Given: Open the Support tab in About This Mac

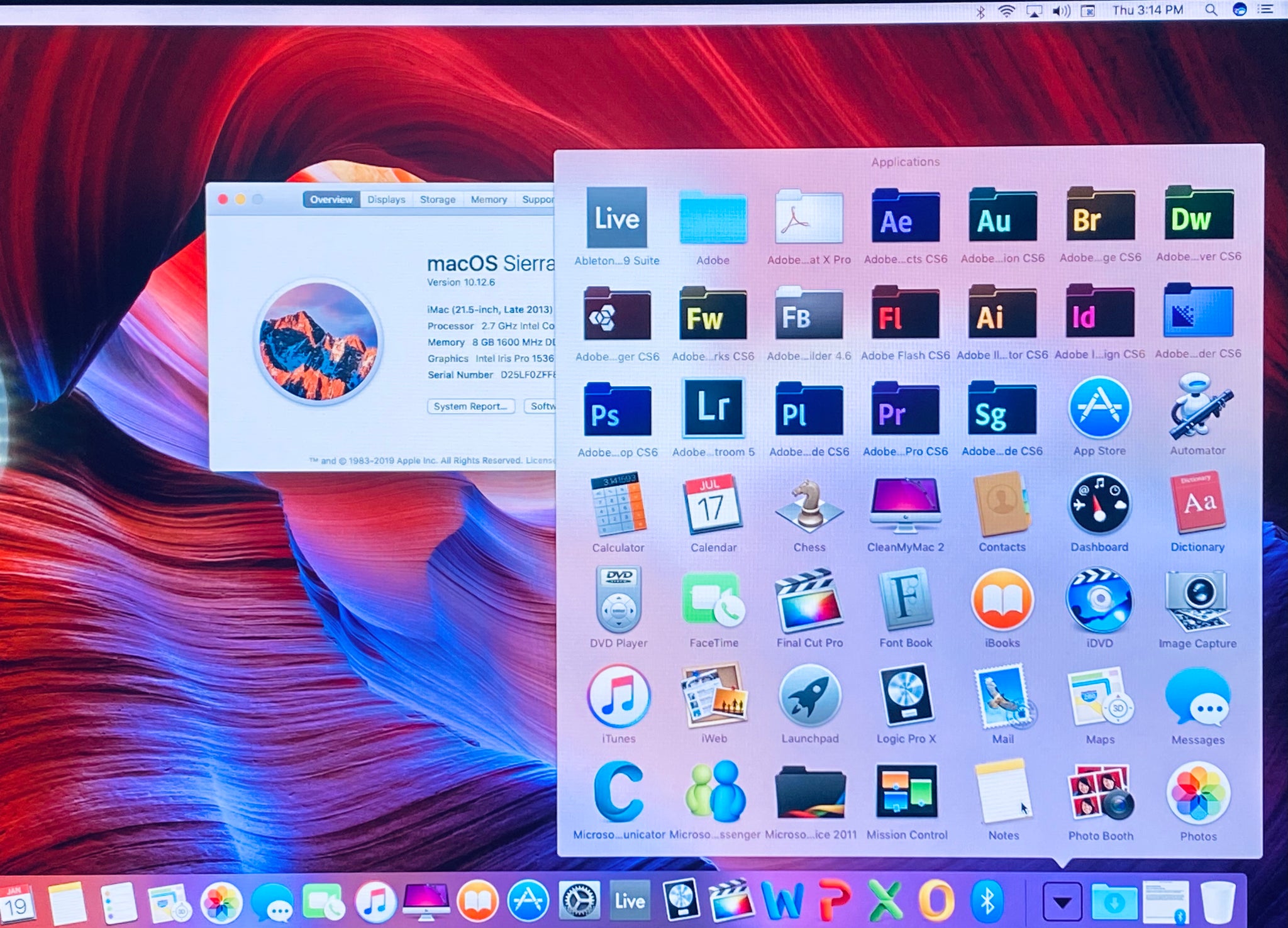Looking at the screenshot, I should [536, 199].
